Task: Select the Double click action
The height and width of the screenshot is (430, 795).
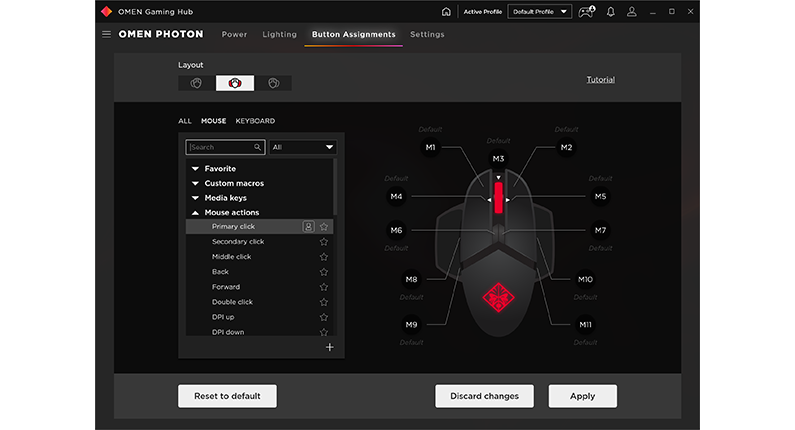Action: (x=260, y=302)
